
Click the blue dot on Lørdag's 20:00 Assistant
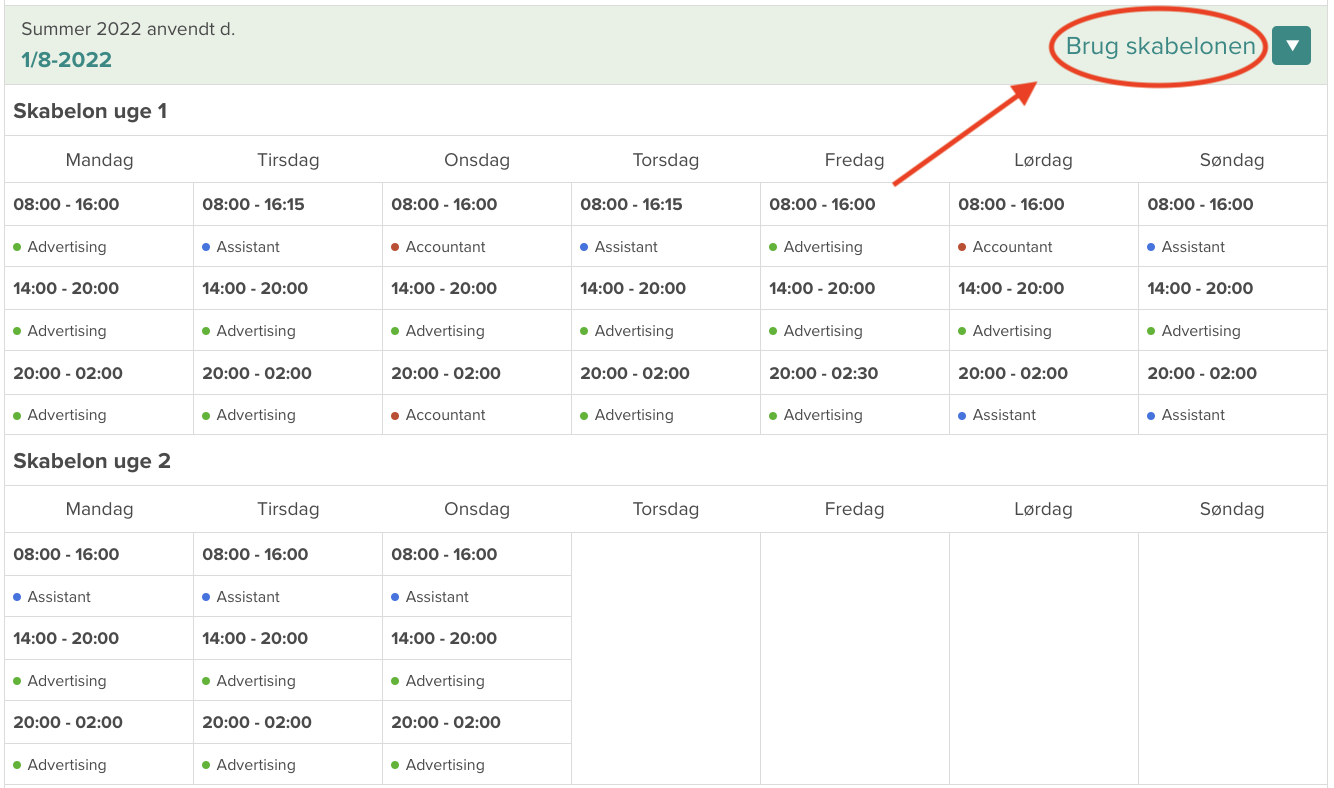(962, 415)
